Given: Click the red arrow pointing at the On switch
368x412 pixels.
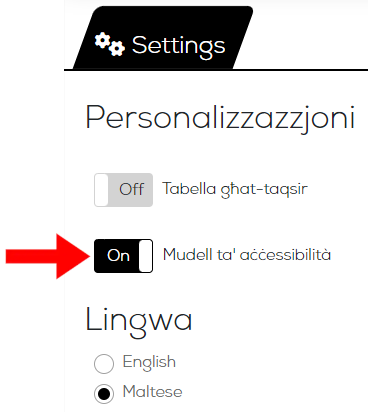Looking at the screenshot, I should [48, 256].
